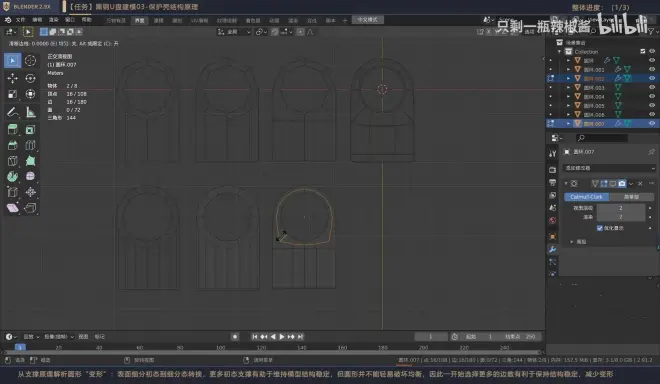Select the Measure tool

(30, 112)
